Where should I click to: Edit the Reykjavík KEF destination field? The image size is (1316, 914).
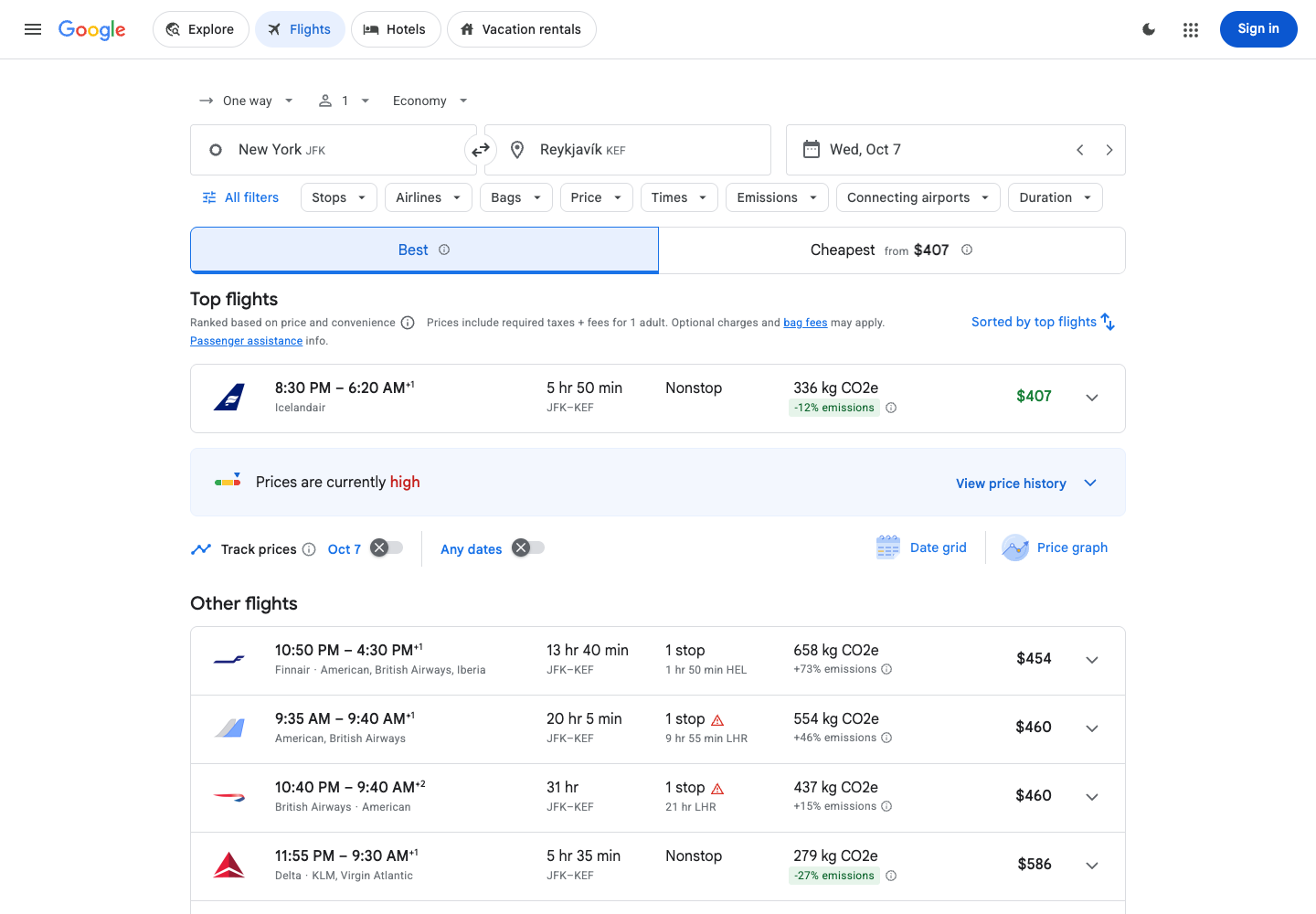click(628, 150)
